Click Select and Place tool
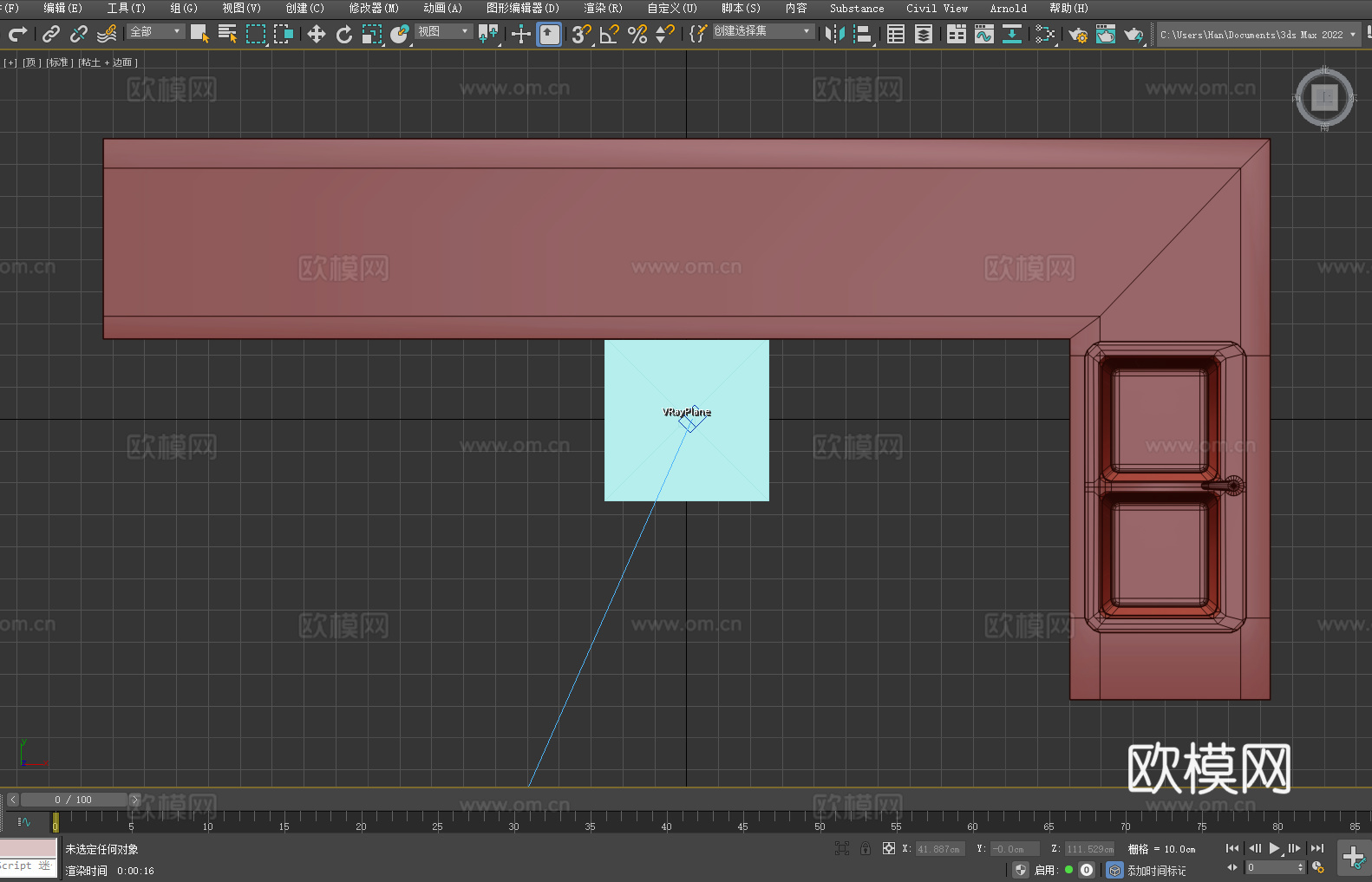 coord(400,34)
